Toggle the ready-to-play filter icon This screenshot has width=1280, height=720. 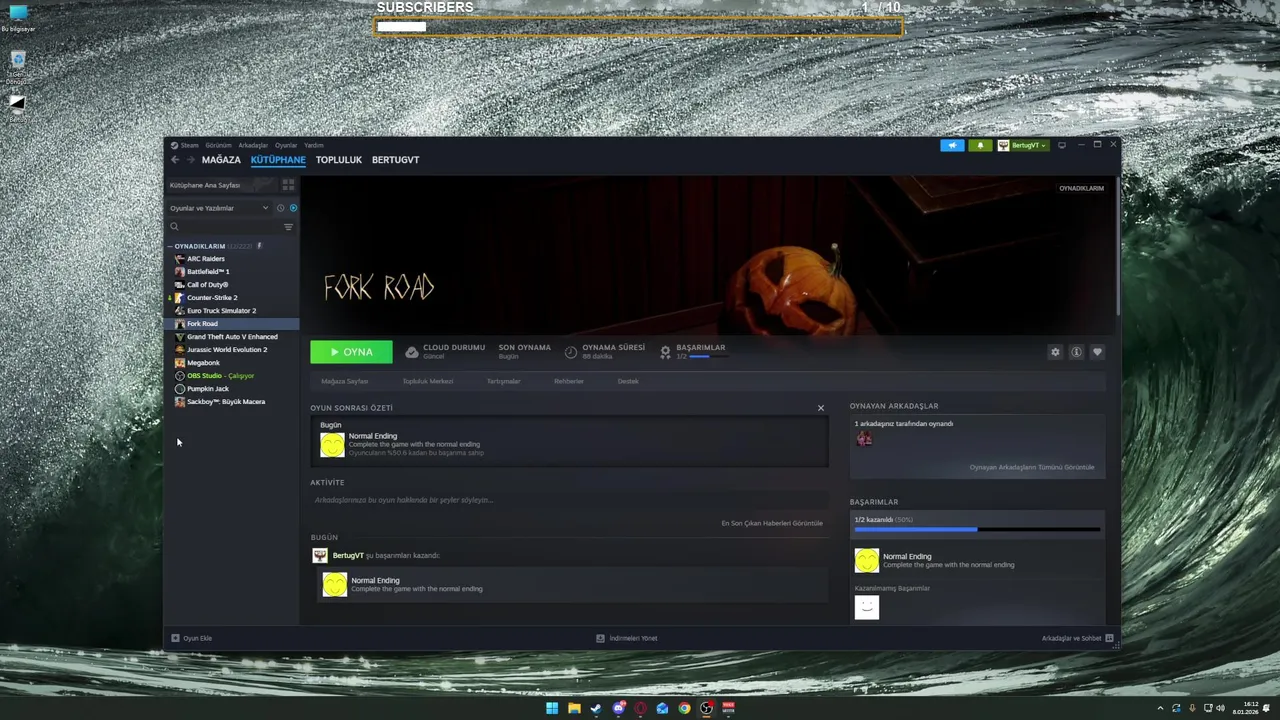[293, 208]
